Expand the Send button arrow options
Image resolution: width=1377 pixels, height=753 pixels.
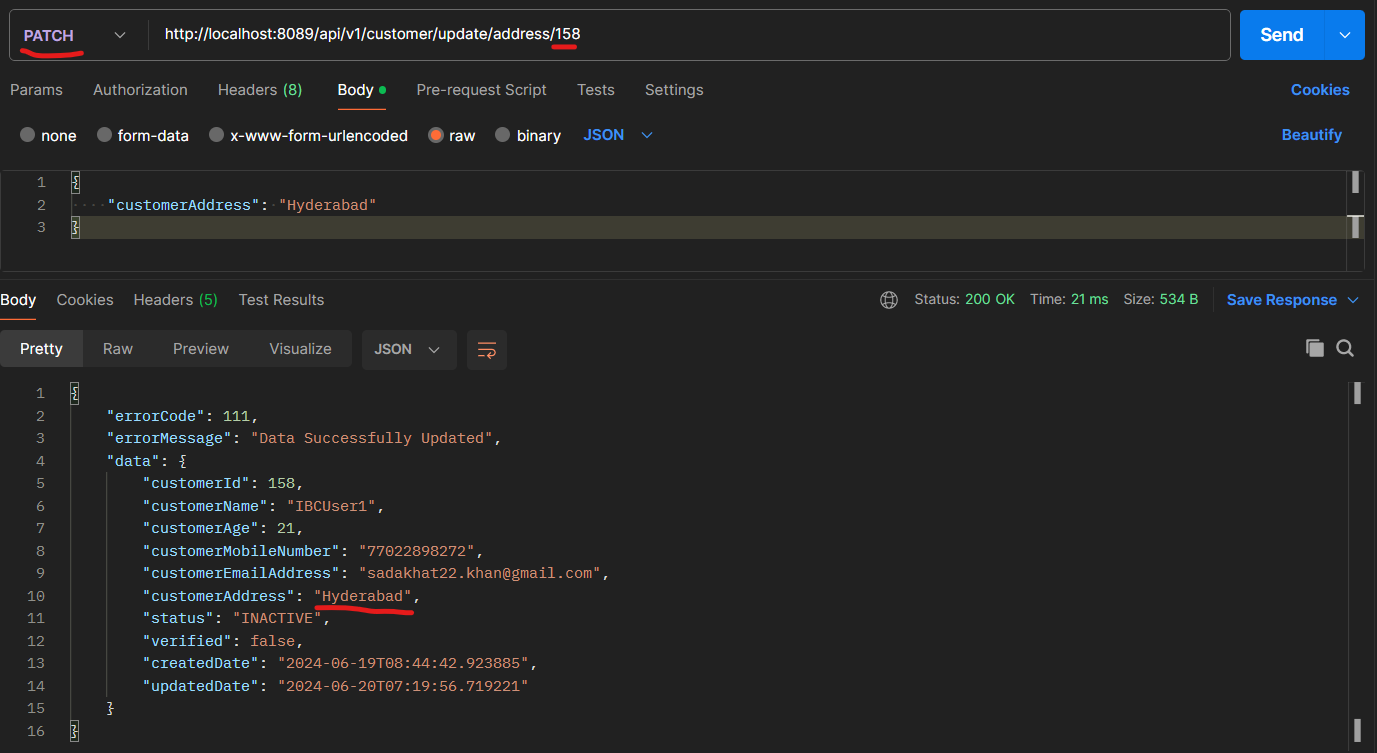click(x=1344, y=35)
